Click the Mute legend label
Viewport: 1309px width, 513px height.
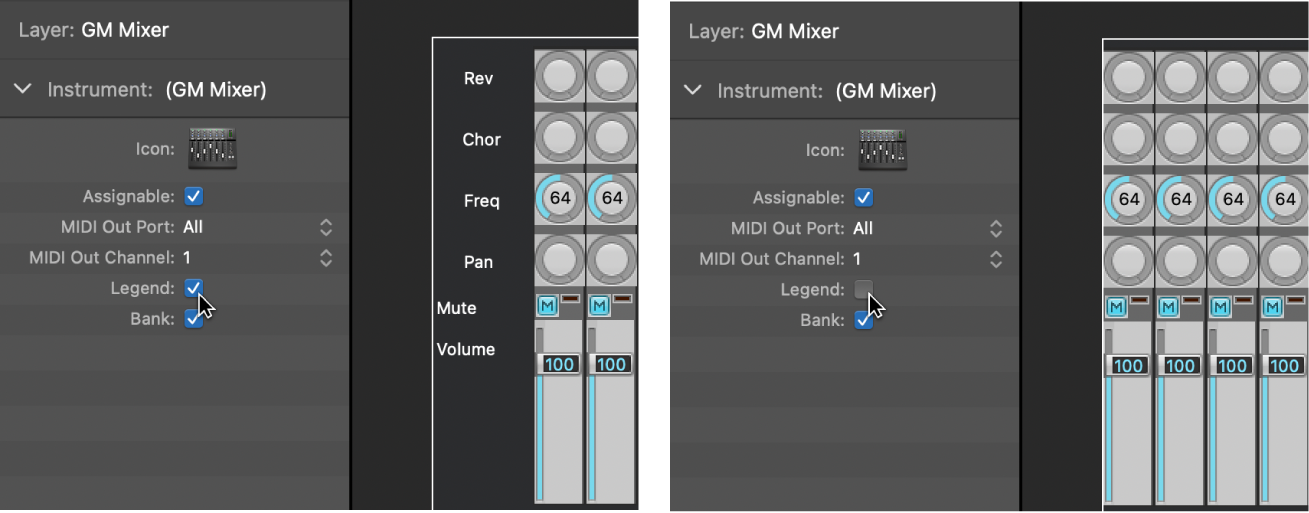tap(456, 308)
